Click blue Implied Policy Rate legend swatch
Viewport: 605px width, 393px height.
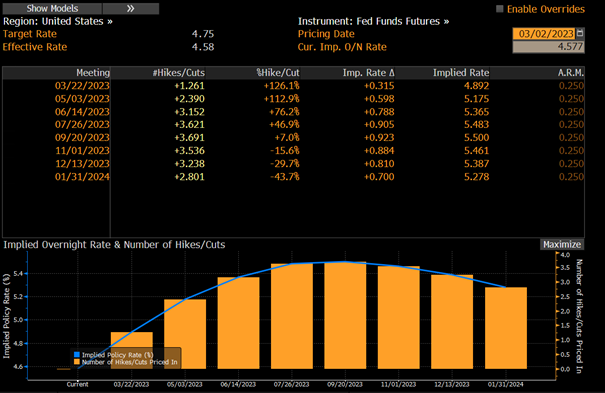pos(77,355)
